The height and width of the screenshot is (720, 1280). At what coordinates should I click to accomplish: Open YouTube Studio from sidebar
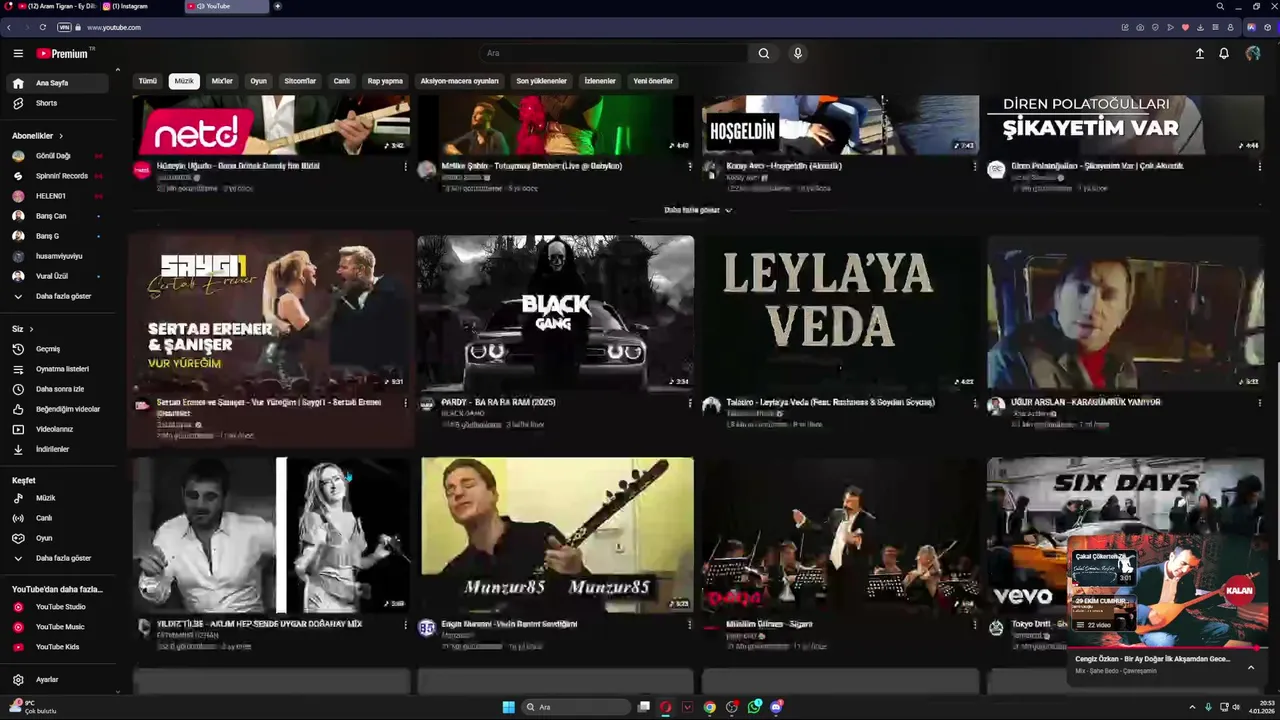[57, 607]
